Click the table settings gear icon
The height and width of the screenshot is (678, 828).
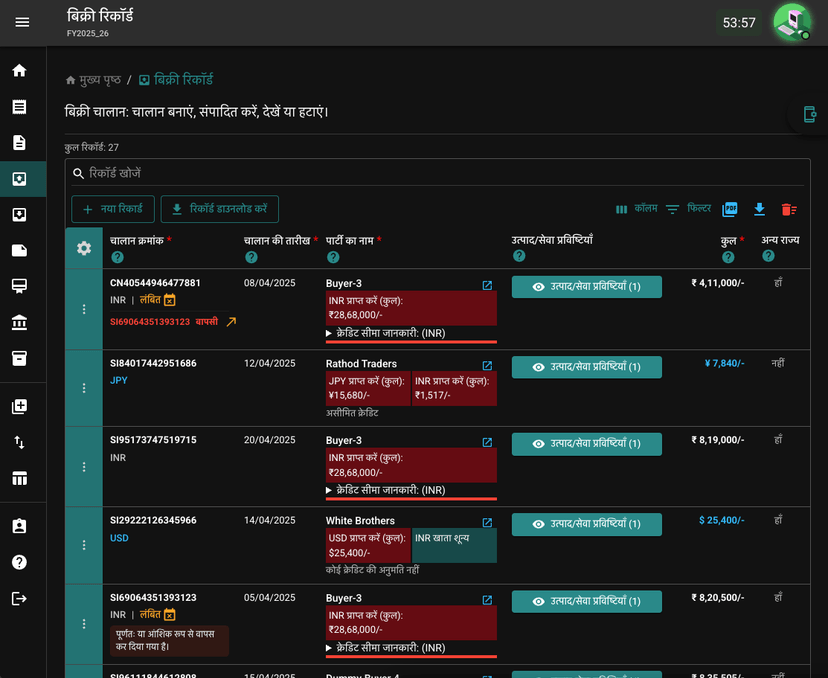[84, 248]
